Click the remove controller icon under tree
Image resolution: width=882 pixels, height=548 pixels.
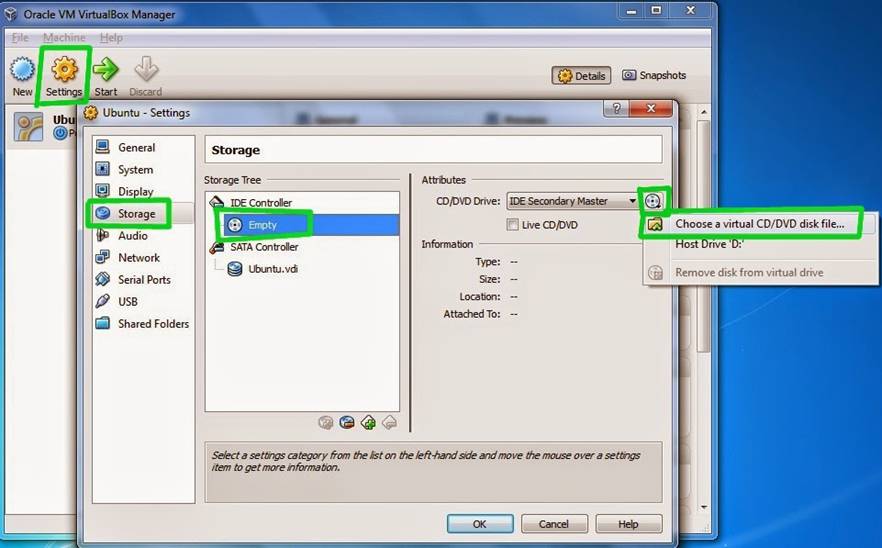pos(390,423)
